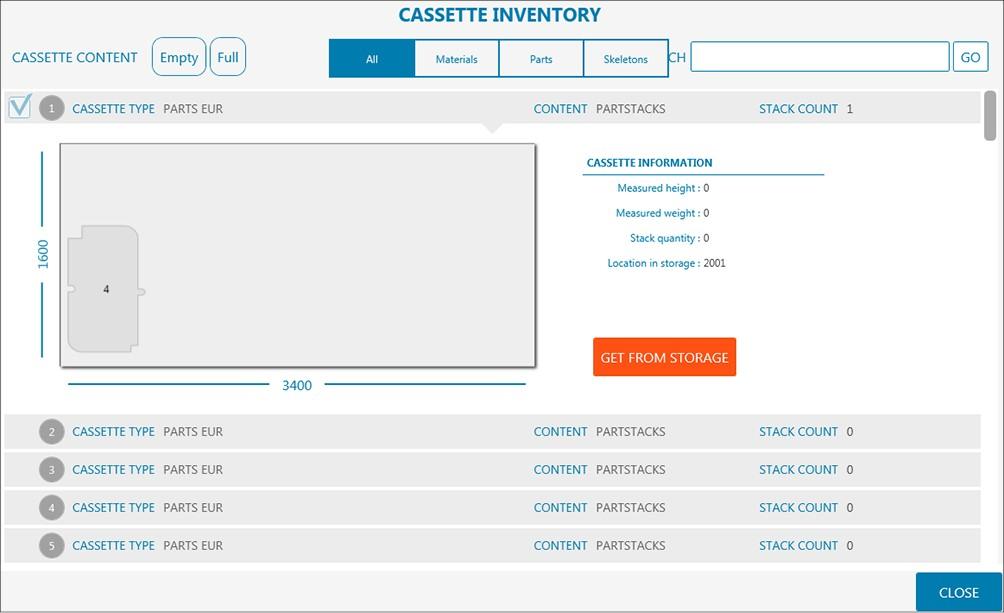The image size is (1004, 613).
Task: Focus the cassette search input field
Action: [x=819, y=57]
